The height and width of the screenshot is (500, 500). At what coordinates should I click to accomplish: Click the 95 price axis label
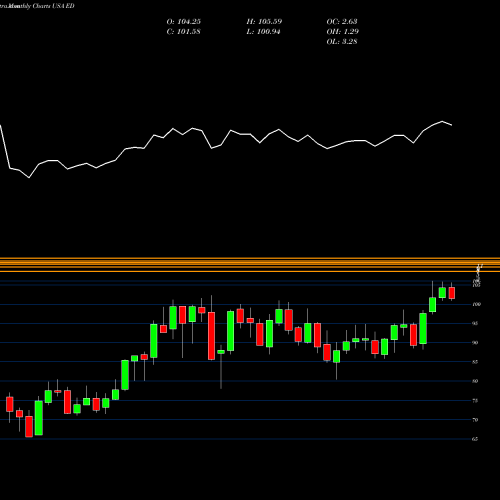point(475,323)
